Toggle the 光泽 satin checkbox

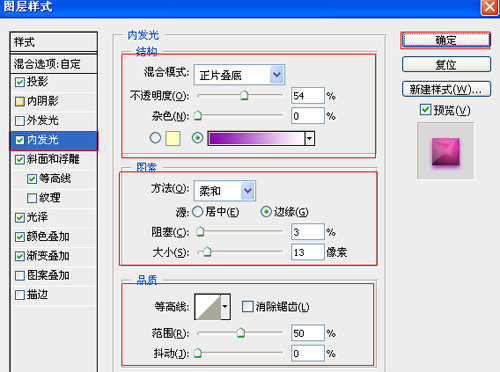click(x=20, y=218)
